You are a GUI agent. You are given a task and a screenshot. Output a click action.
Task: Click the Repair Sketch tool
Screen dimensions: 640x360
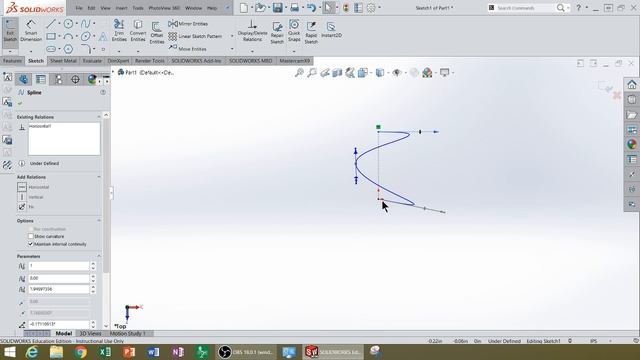pos(277,33)
